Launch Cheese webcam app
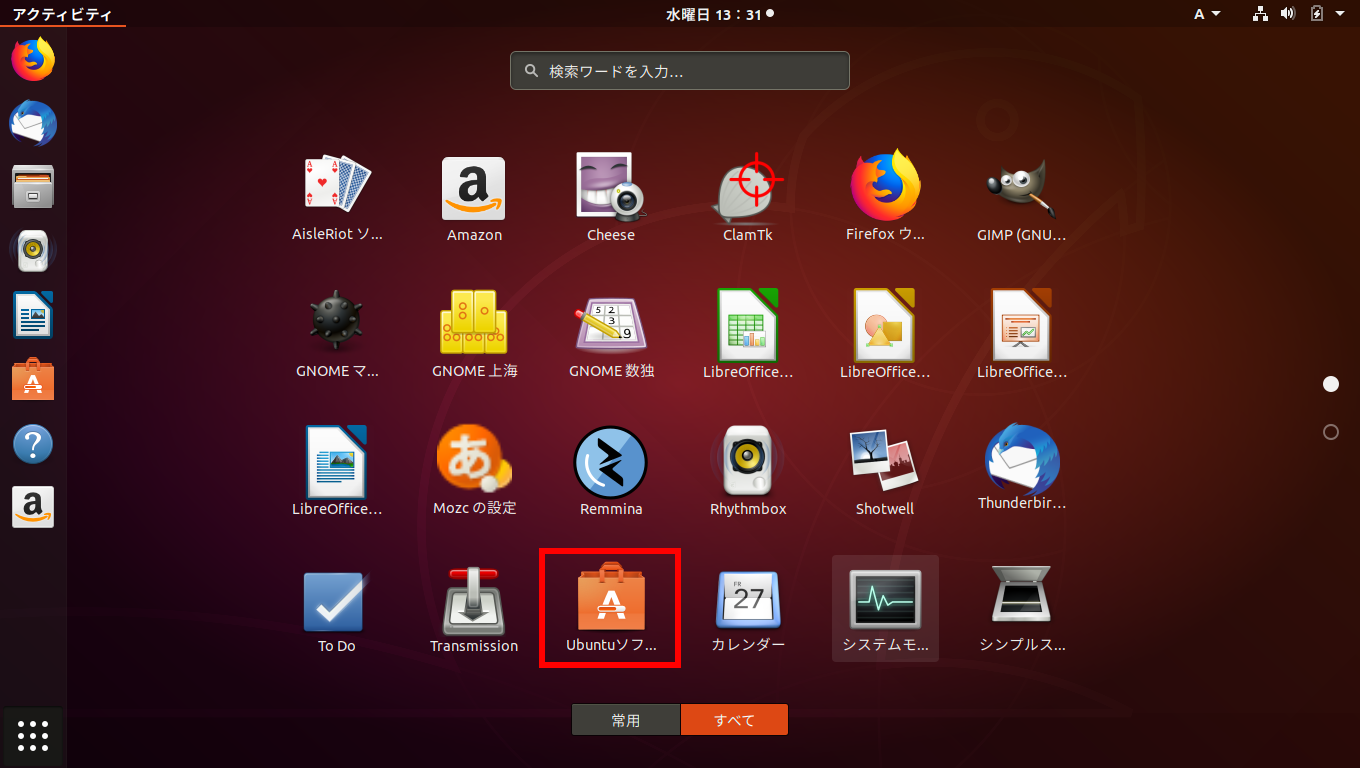 point(611,197)
